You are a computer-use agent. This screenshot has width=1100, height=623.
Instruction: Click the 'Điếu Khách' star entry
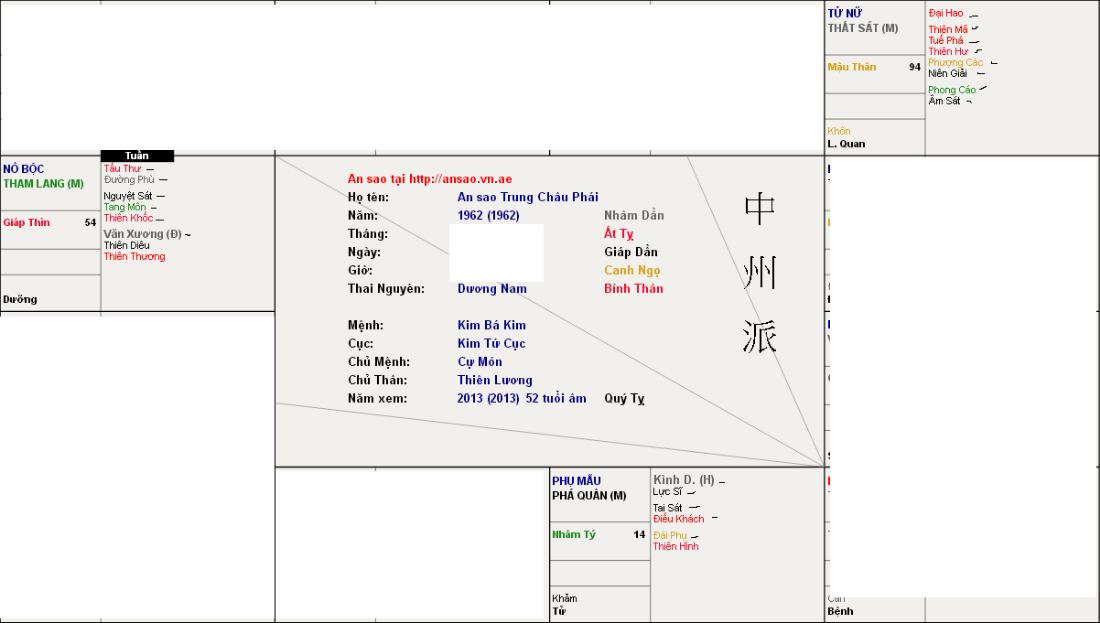(x=678, y=519)
